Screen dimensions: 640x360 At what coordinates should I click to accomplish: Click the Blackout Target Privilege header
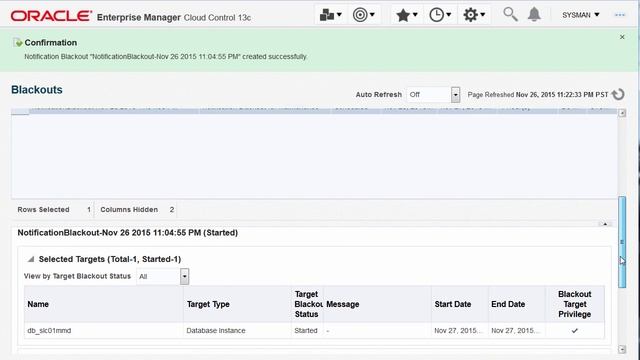click(x=575, y=304)
